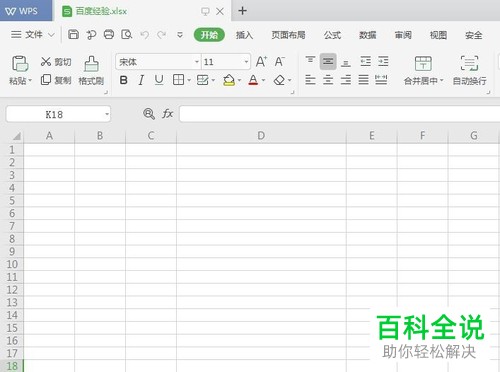The image size is (500, 372).
Task: Select column D header
Action: (261, 136)
